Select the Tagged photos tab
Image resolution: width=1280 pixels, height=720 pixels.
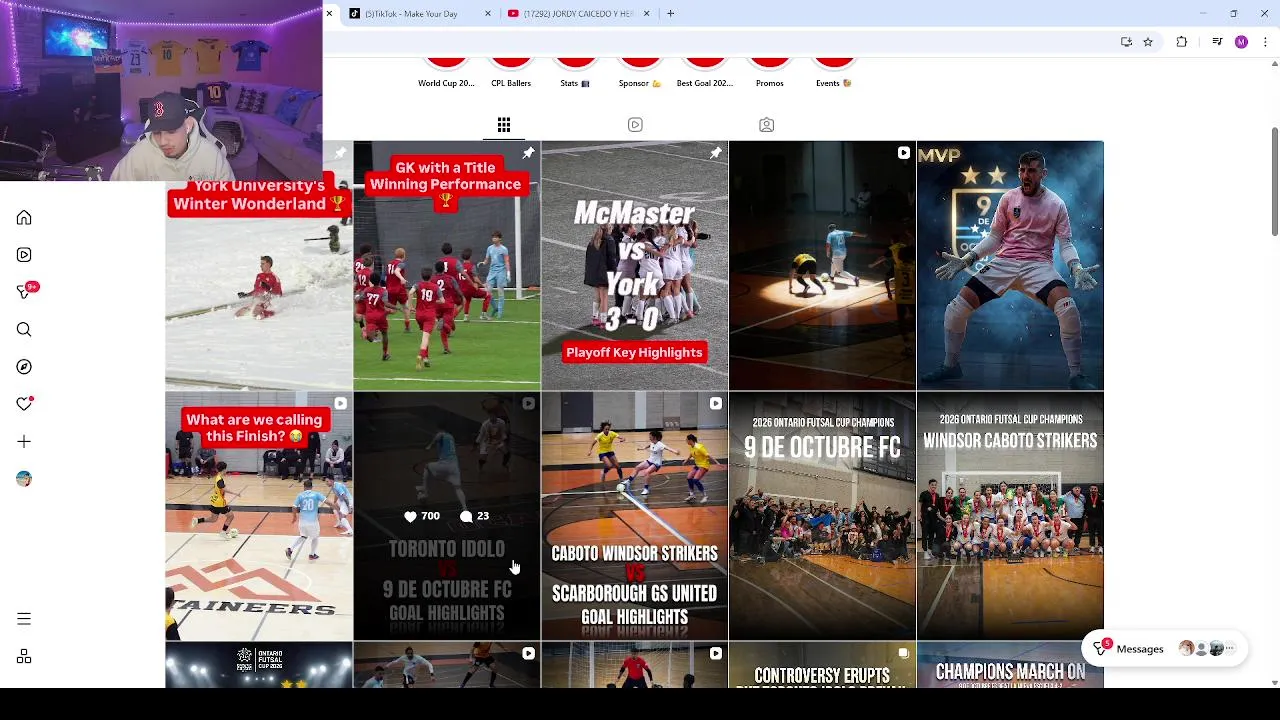[x=766, y=125]
